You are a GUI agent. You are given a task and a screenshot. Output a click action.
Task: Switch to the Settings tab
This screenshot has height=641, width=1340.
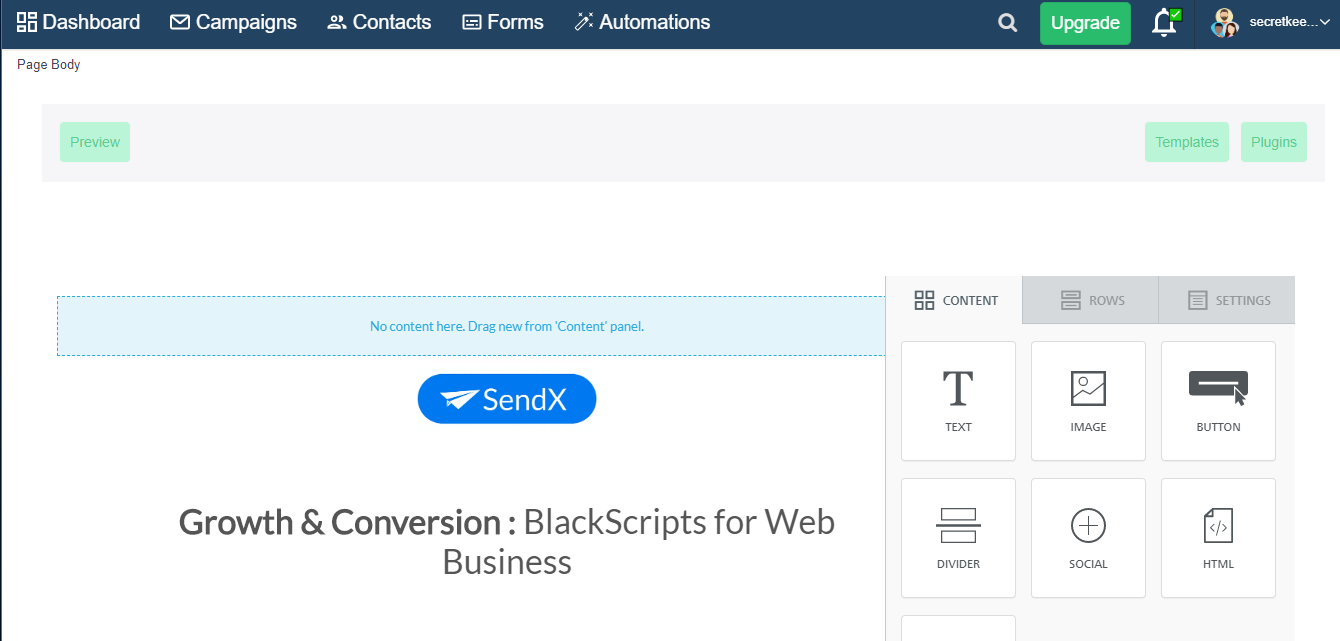(x=1227, y=300)
